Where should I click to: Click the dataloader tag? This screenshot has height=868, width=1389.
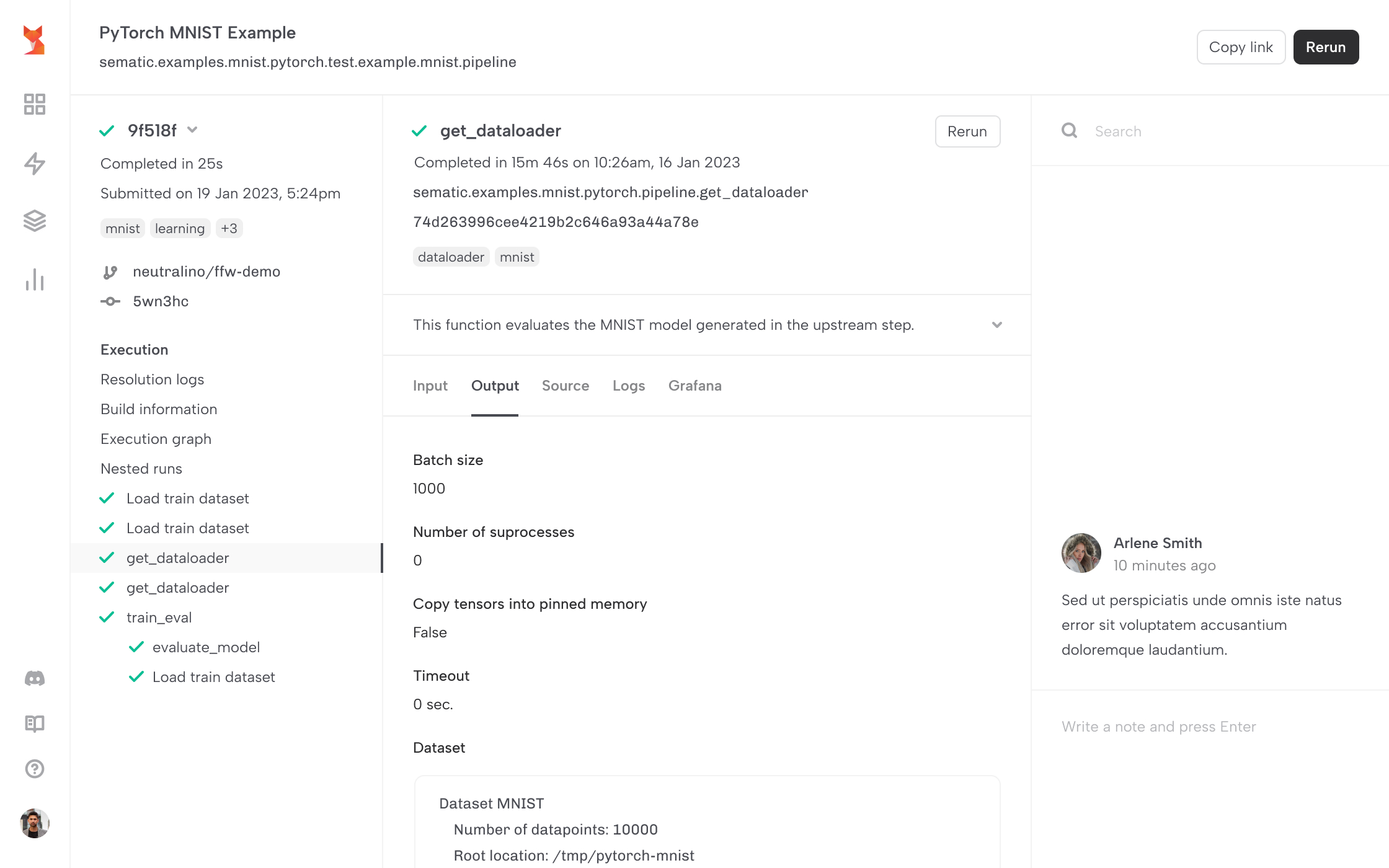(451, 257)
